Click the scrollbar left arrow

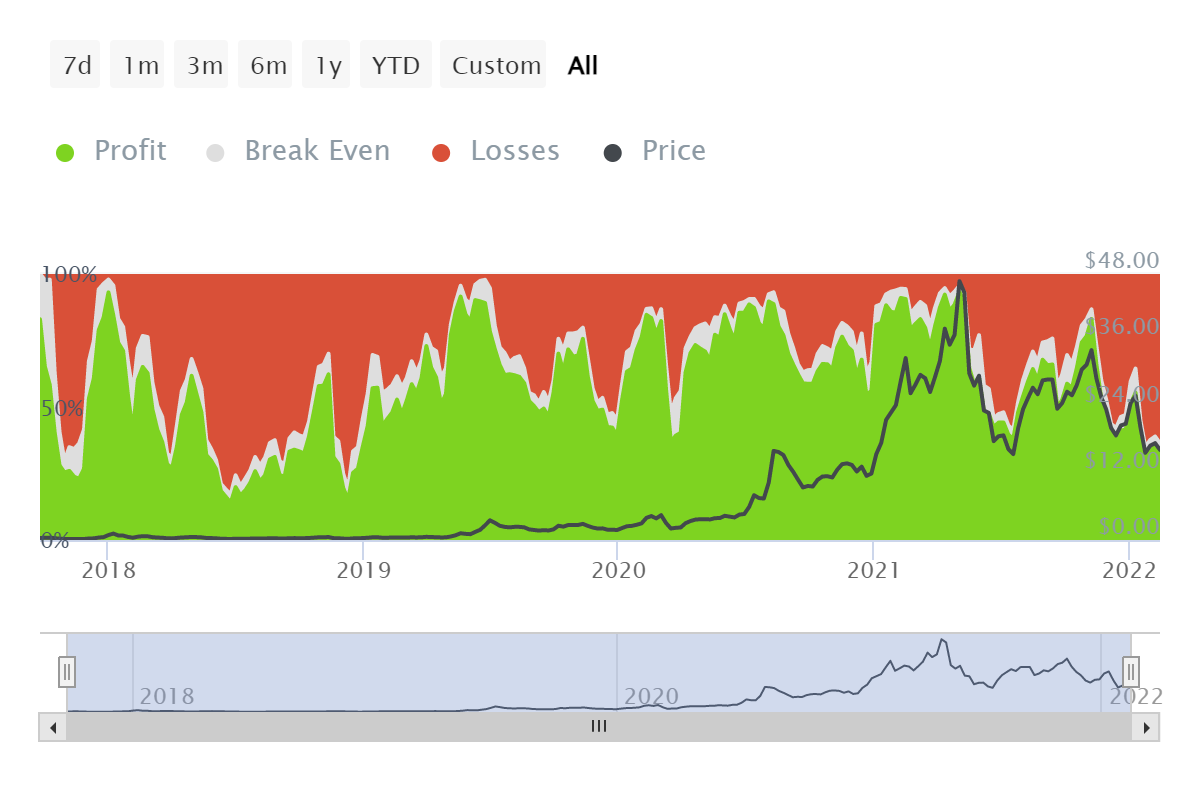point(53,727)
